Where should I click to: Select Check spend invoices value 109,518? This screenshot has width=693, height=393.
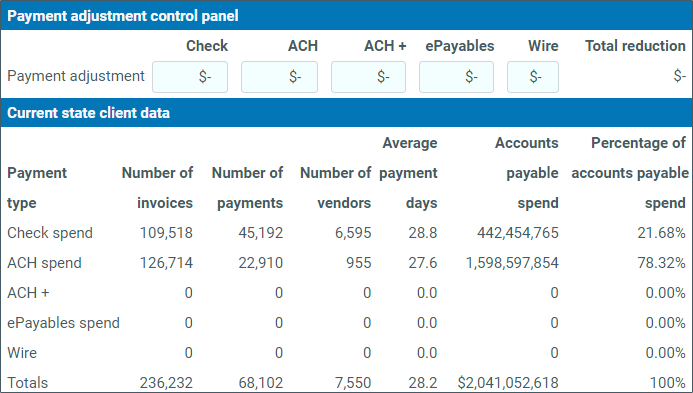point(166,233)
